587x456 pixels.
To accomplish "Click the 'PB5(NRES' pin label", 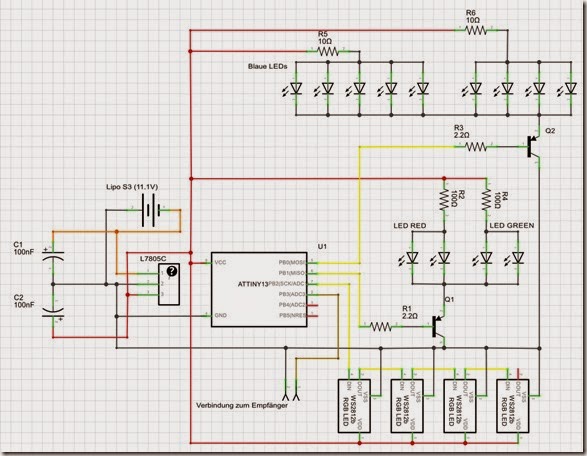I will tap(292, 315).
